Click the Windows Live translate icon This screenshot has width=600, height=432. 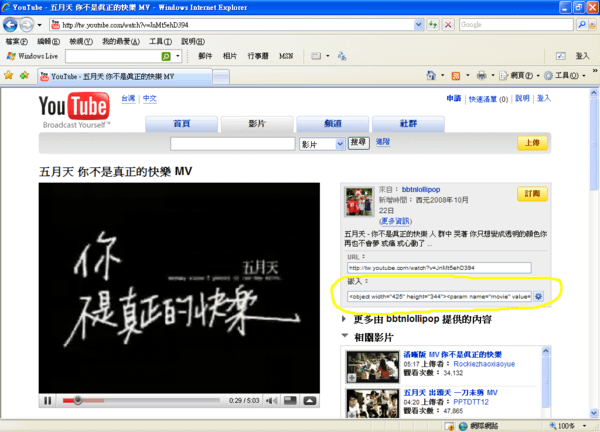point(342,56)
